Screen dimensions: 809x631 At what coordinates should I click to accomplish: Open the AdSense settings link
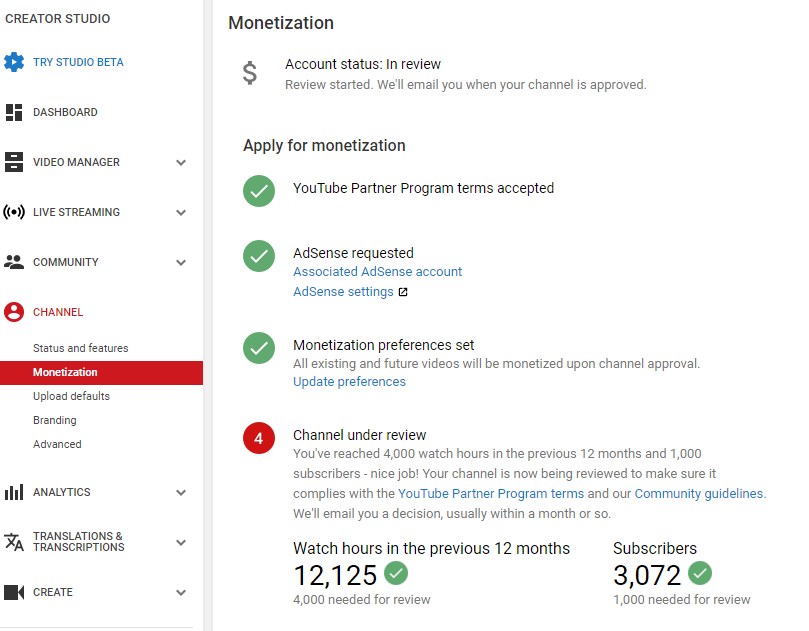[x=343, y=292]
